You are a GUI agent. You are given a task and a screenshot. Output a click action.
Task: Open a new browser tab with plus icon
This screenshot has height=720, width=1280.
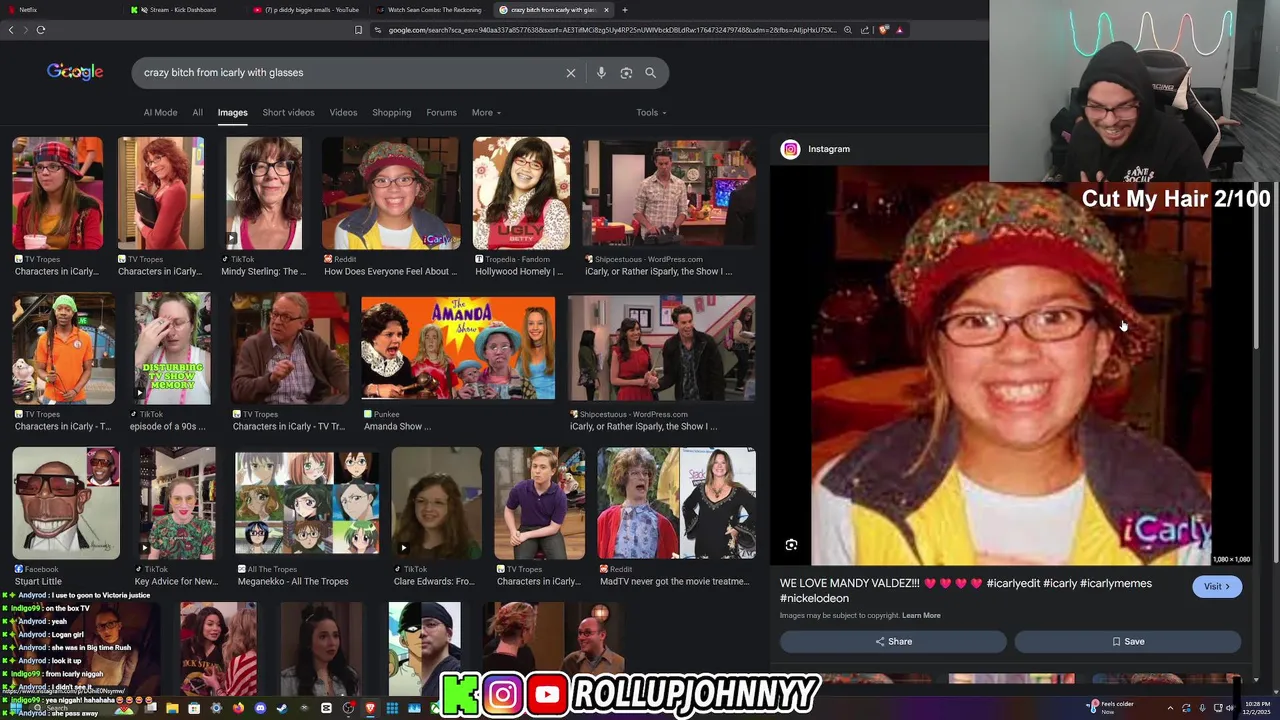(x=625, y=10)
